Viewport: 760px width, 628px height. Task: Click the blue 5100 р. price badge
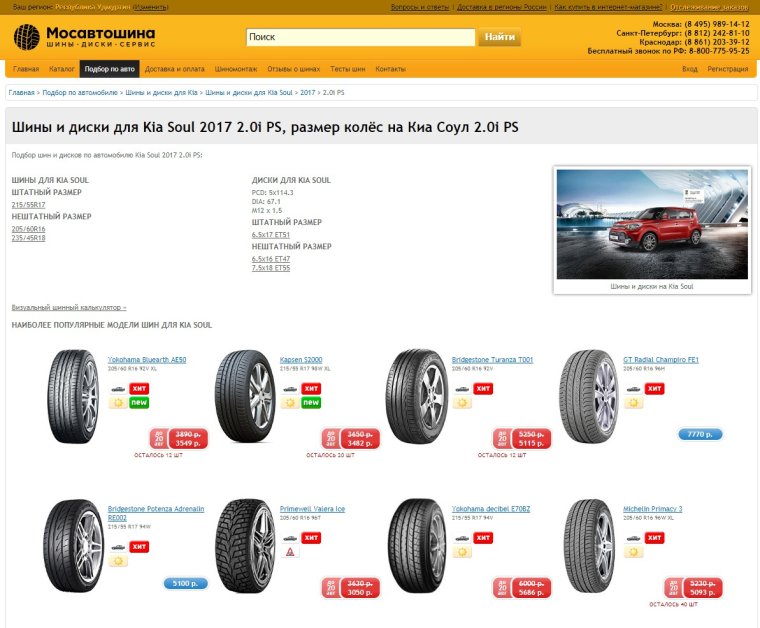pos(186,583)
